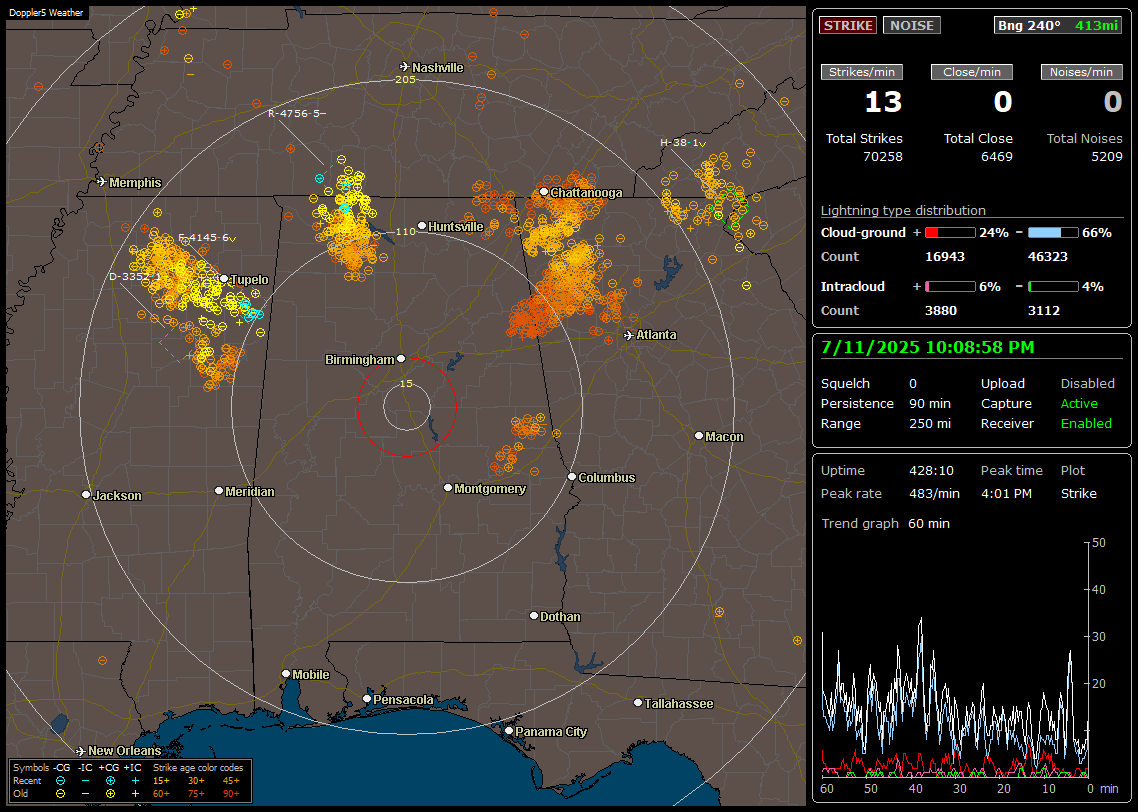Click the red close-range circle on map

[x=406, y=406]
